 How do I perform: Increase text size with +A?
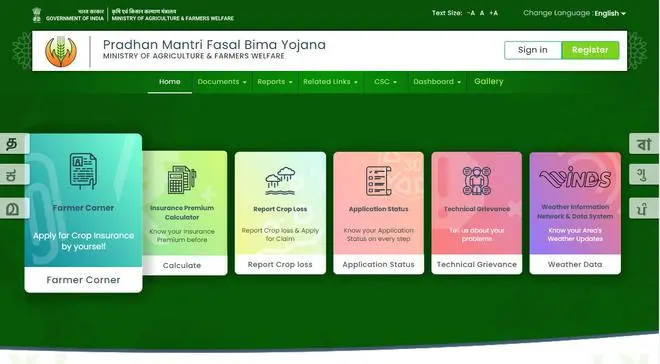point(493,13)
